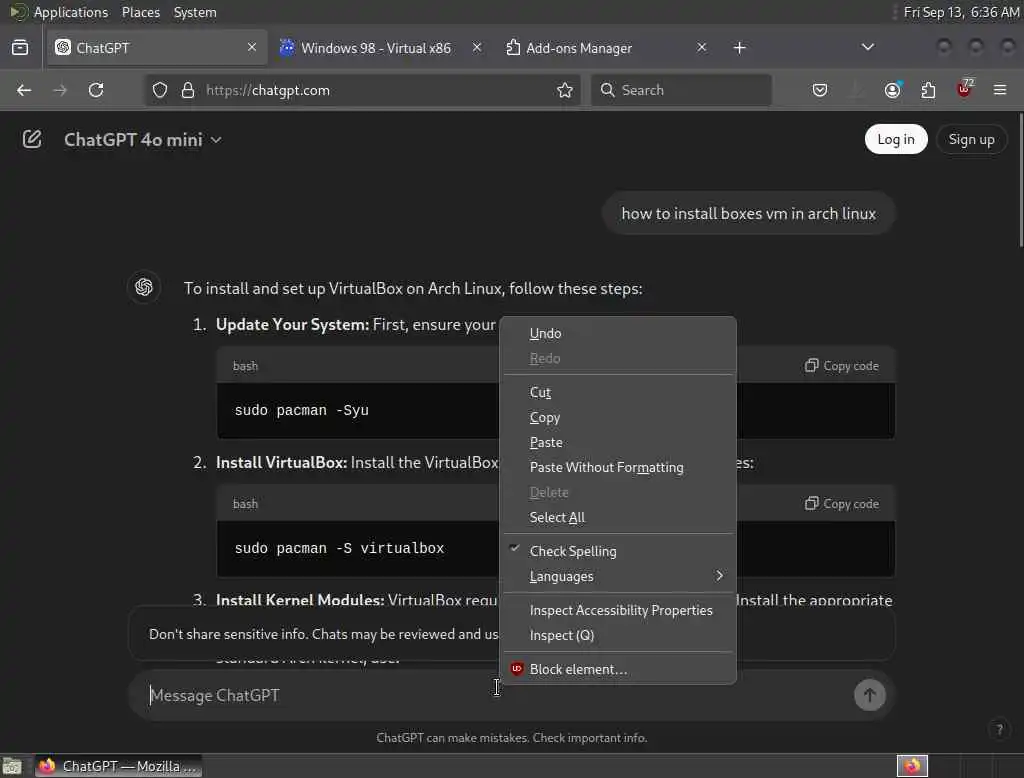This screenshot has width=1024, height=778.
Task: Toggle Check Spelling in context menu
Action: click(x=618, y=551)
